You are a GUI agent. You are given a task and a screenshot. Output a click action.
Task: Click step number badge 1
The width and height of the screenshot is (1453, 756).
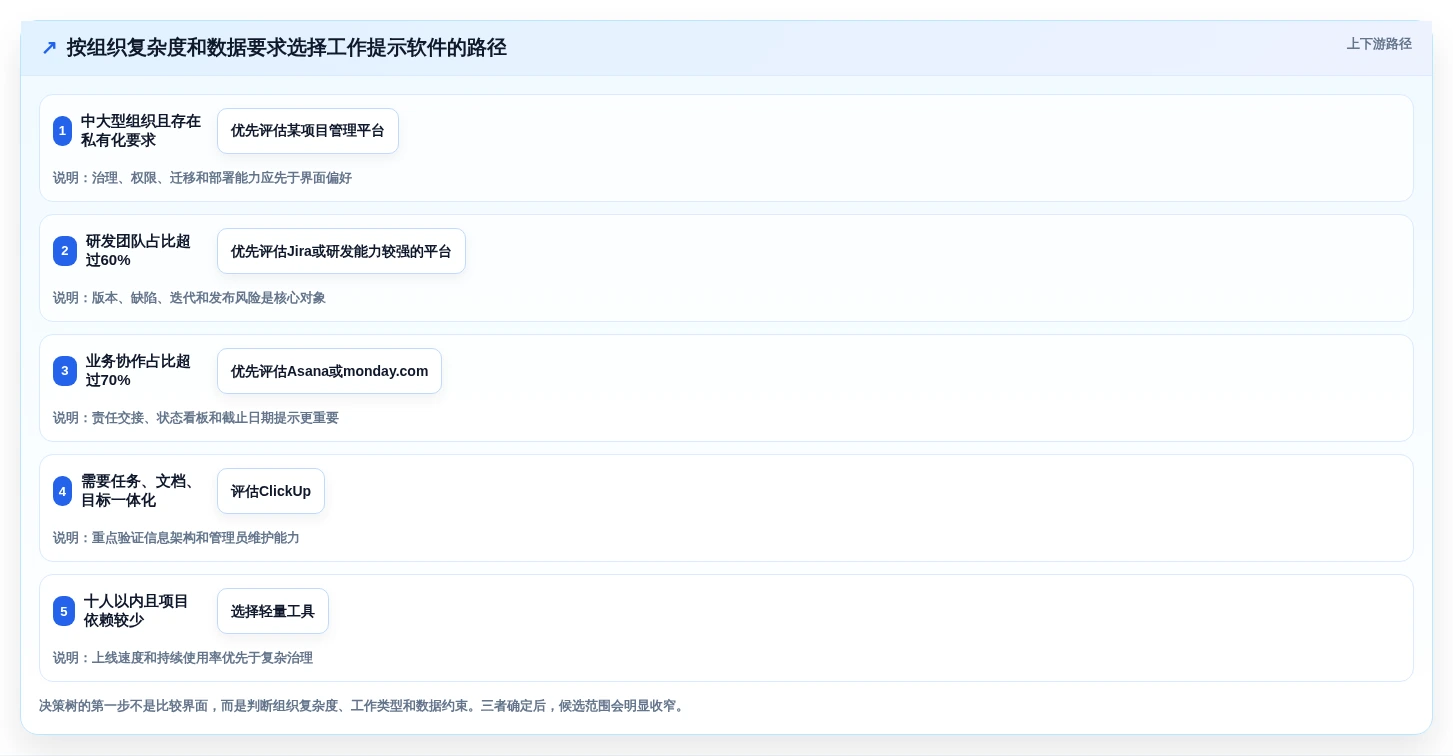pyautogui.click(x=62, y=131)
